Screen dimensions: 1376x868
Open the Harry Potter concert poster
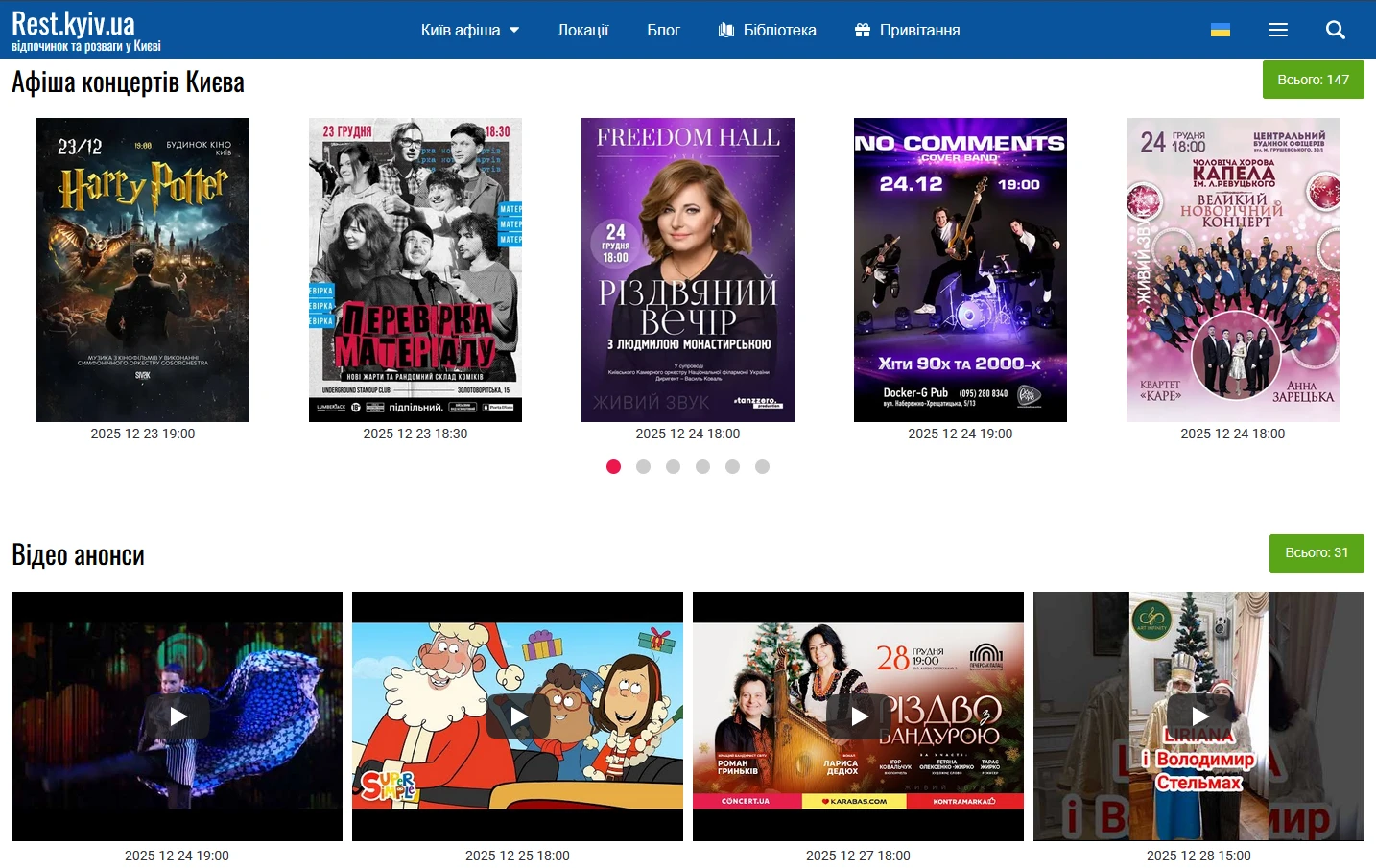[x=143, y=270]
